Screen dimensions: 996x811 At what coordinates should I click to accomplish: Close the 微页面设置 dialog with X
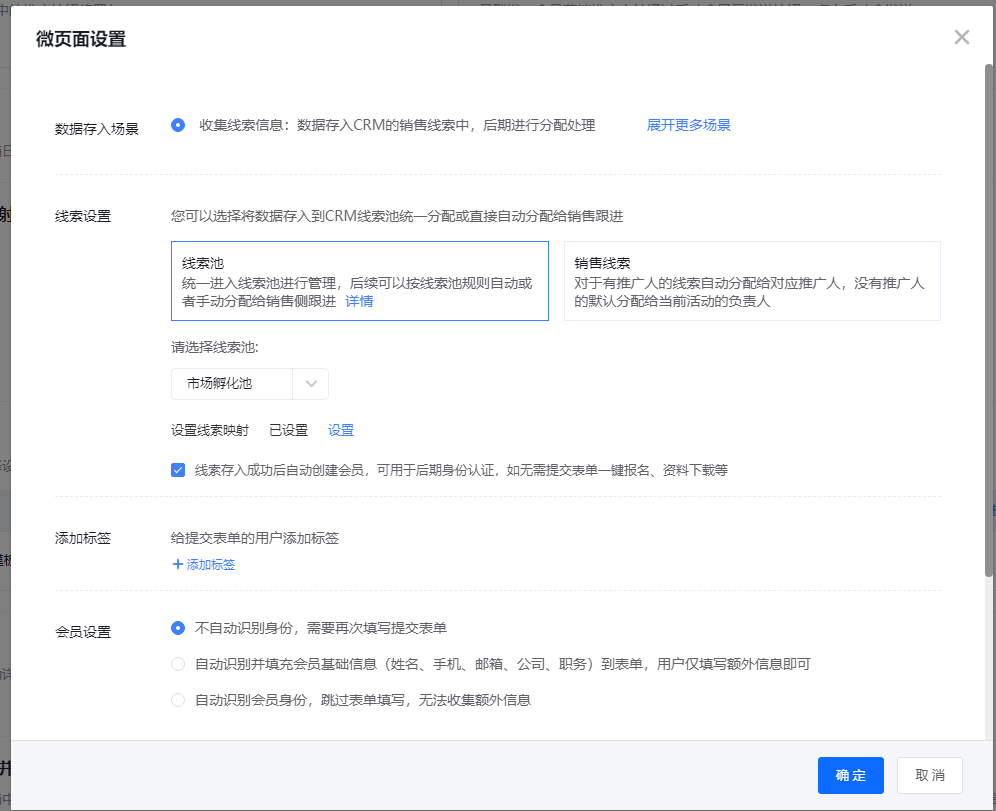pos(961,37)
